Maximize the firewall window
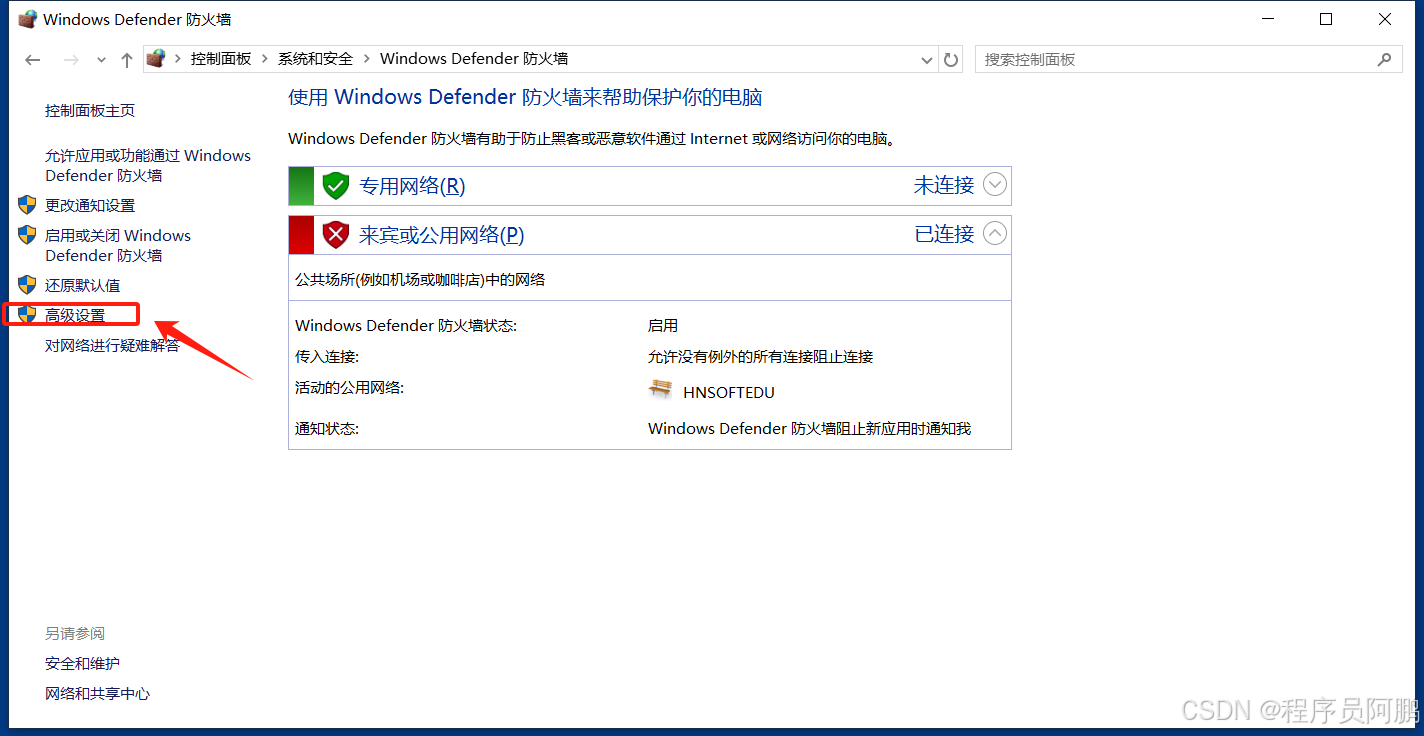Viewport: 1424px width, 736px height. click(1326, 19)
